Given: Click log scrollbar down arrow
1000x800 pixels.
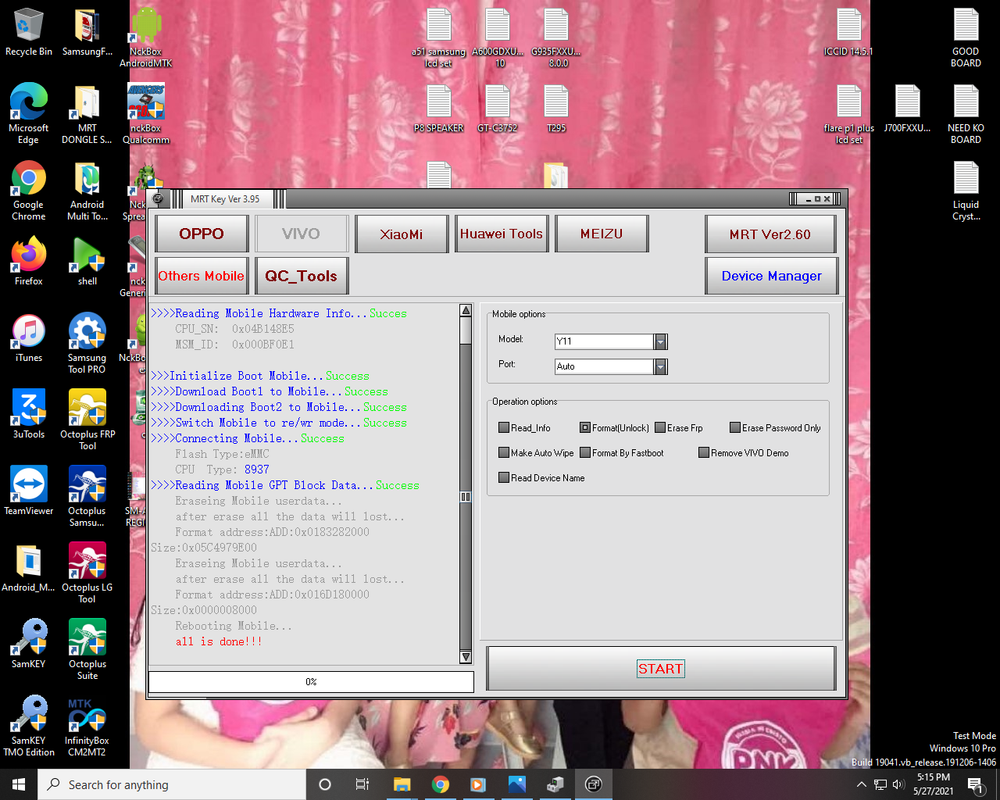Looking at the screenshot, I should [466, 656].
